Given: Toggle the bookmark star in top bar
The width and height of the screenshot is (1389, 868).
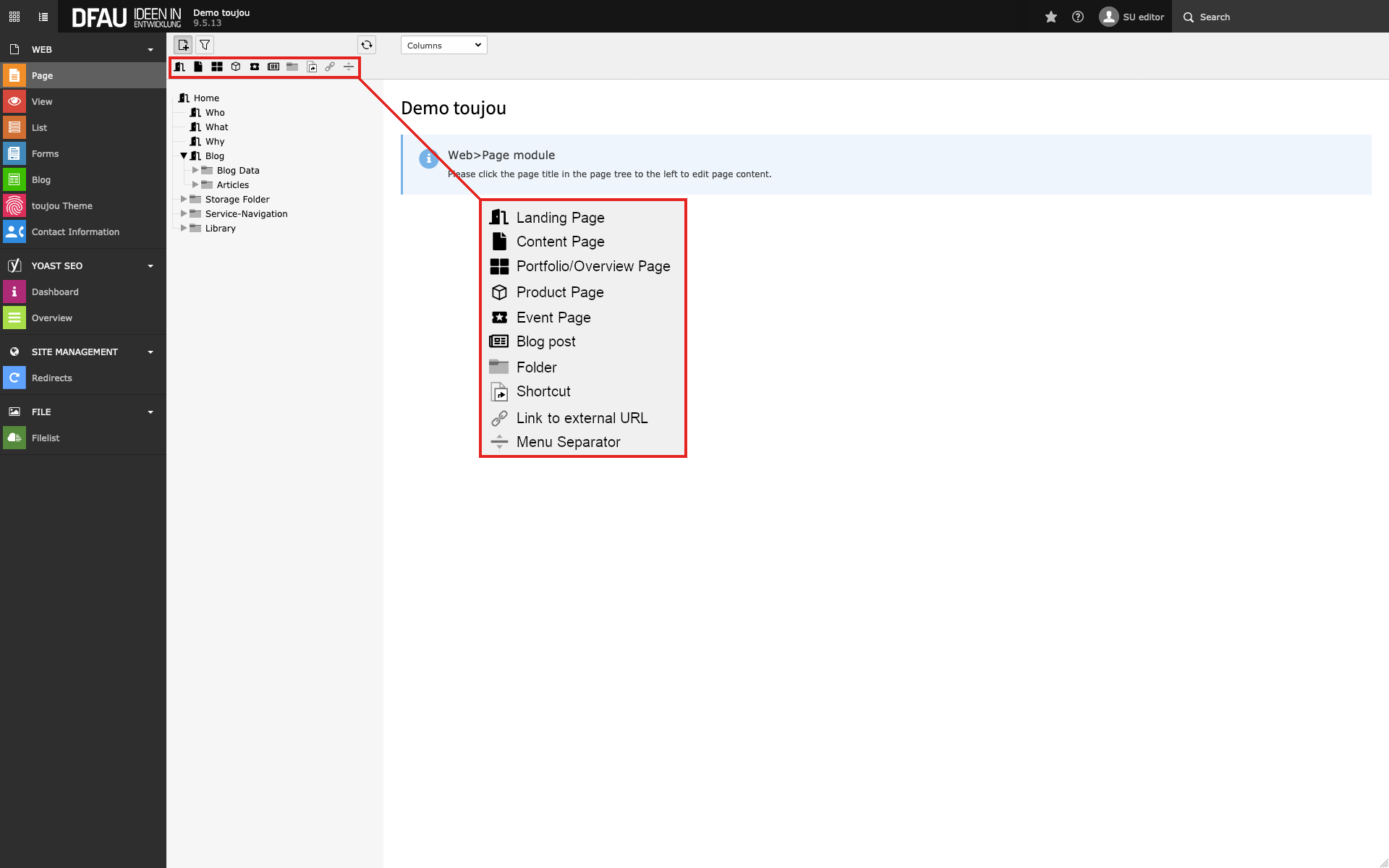Looking at the screenshot, I should [x=1050, y=17].
